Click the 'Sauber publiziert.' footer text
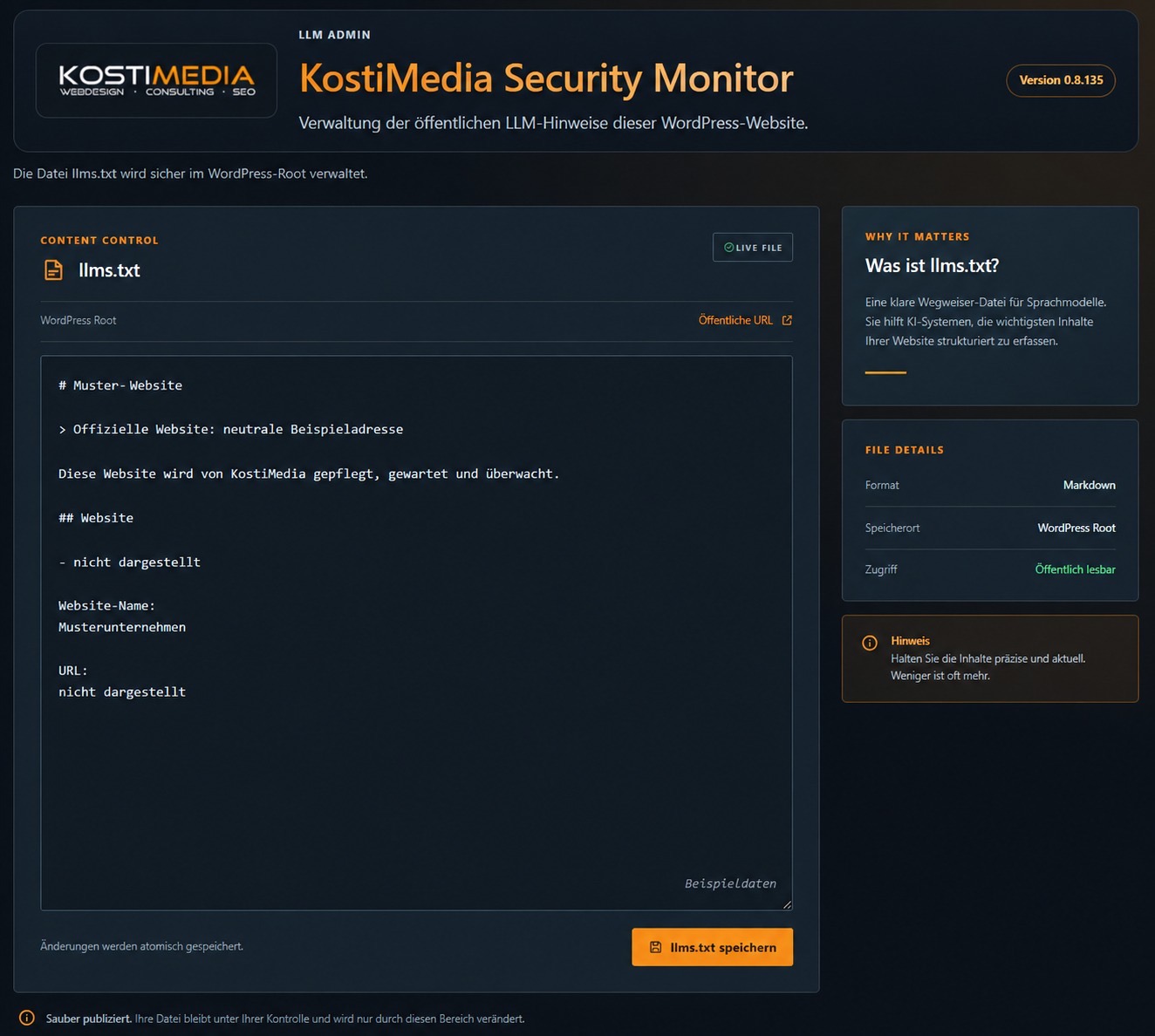 tap(89, 1019)
